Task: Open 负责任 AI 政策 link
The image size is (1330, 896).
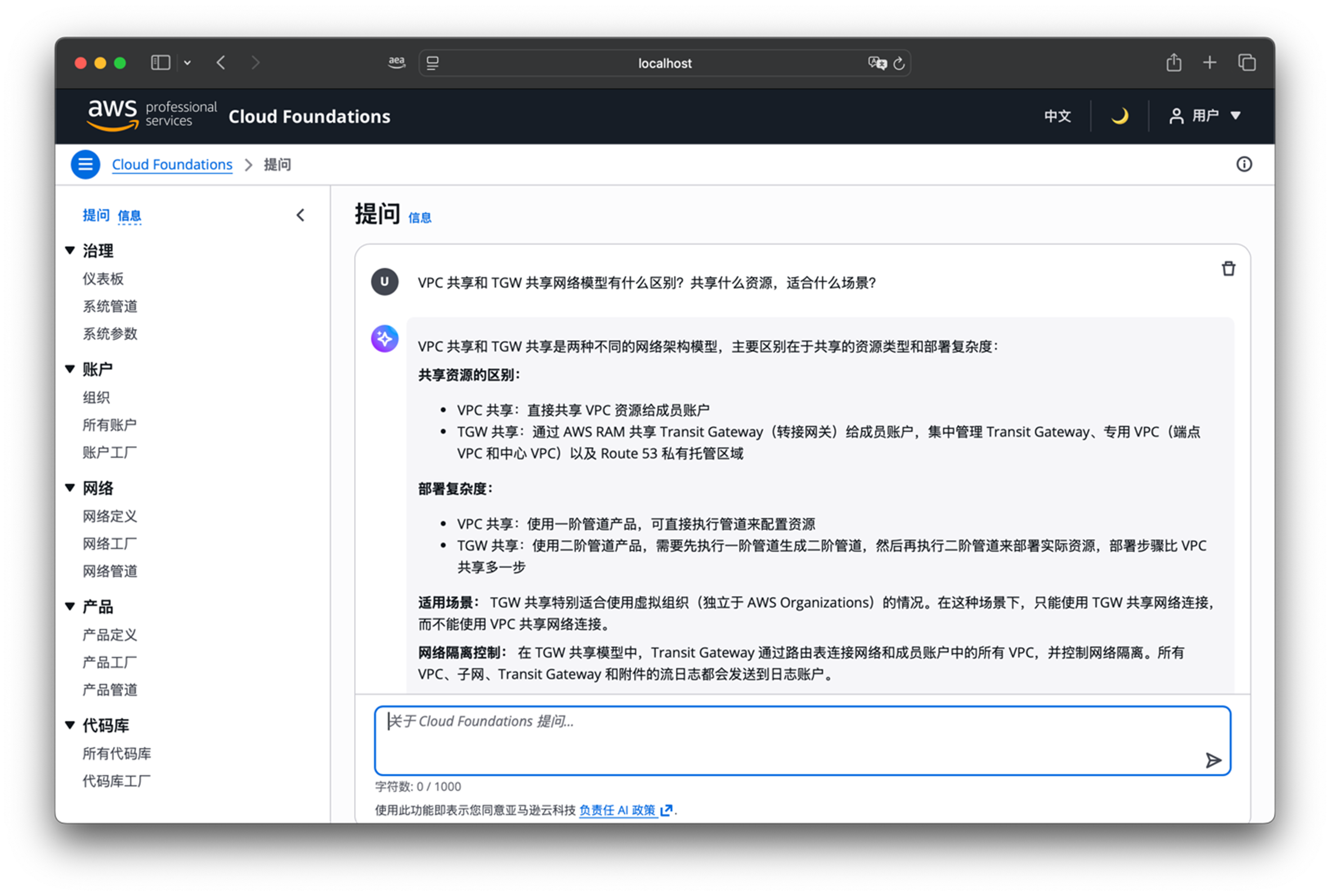Action: (x=617, y=810)
